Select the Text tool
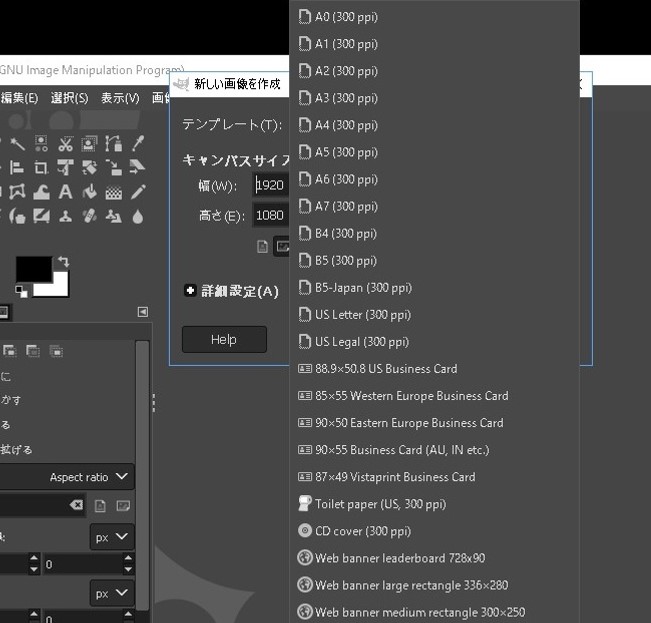 65,192
